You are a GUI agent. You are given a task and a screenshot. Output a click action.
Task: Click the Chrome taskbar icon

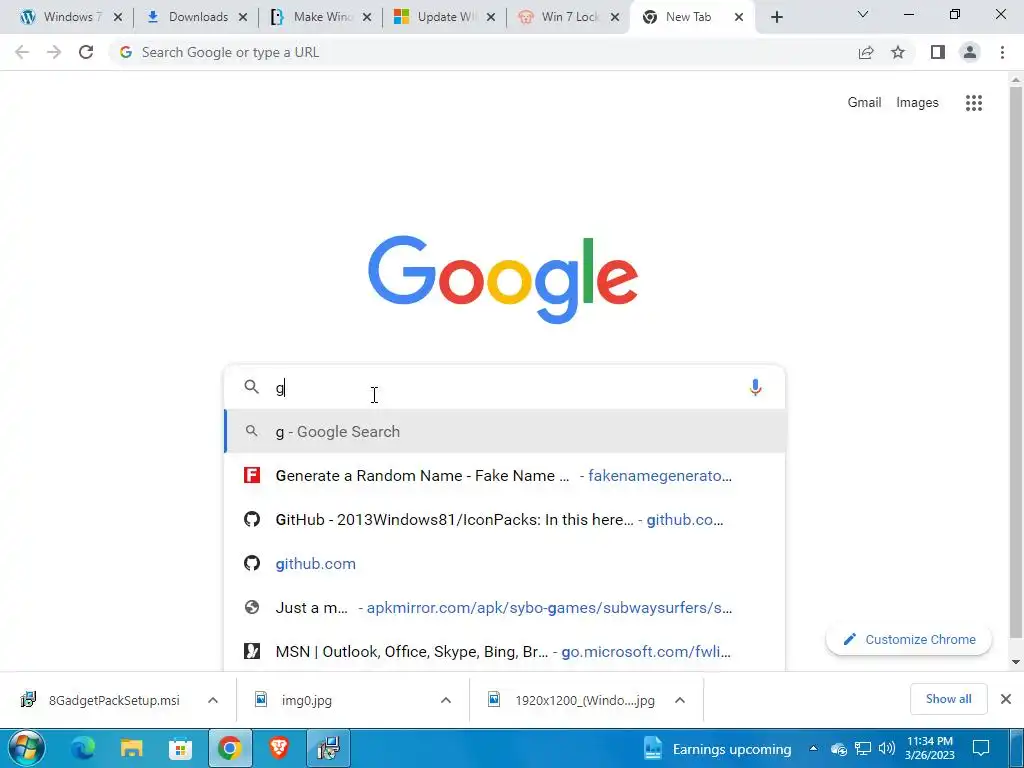[x=229, y=748]
